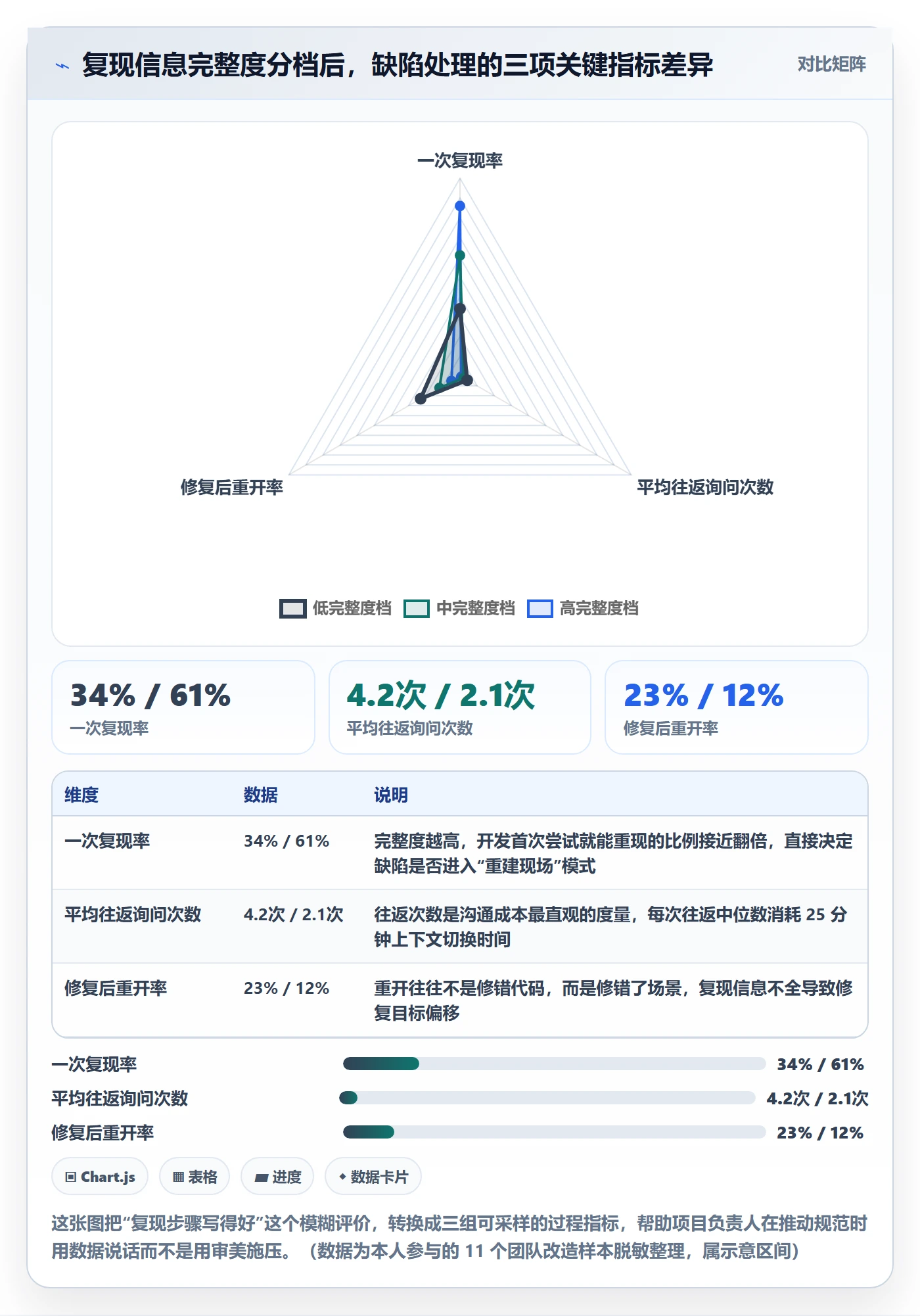Click the 说明 table column header

point(391,795)
